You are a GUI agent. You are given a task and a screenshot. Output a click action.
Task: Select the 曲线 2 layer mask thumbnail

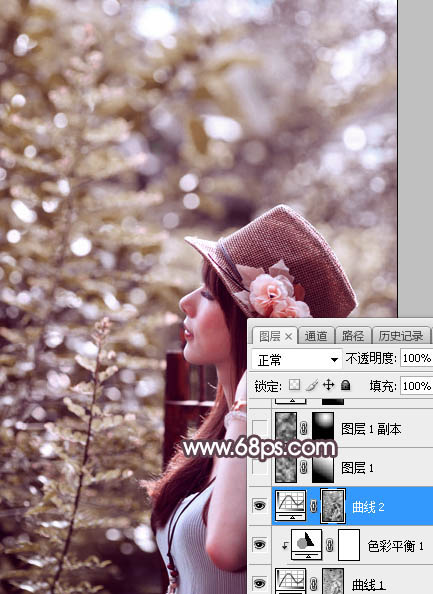pyautogui.click(x=333, y=506)
